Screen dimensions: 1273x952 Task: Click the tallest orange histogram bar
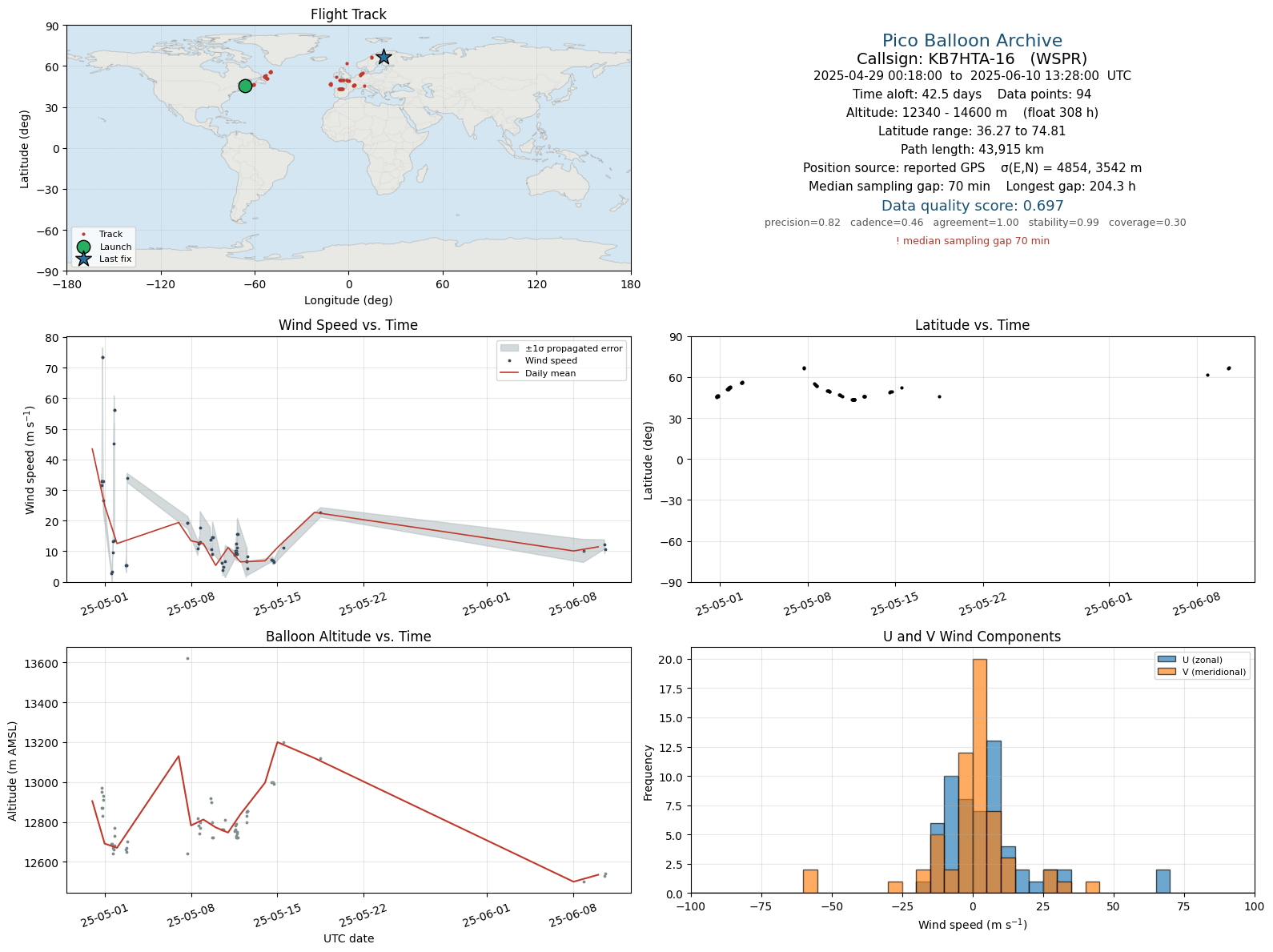click(979, 777)
